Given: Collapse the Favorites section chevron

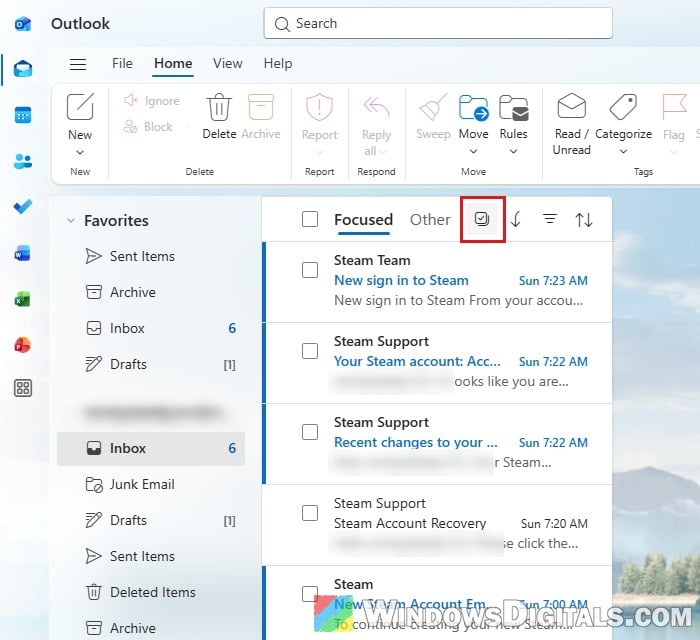Looking at the screenshot, I should [x=71, y=220].
